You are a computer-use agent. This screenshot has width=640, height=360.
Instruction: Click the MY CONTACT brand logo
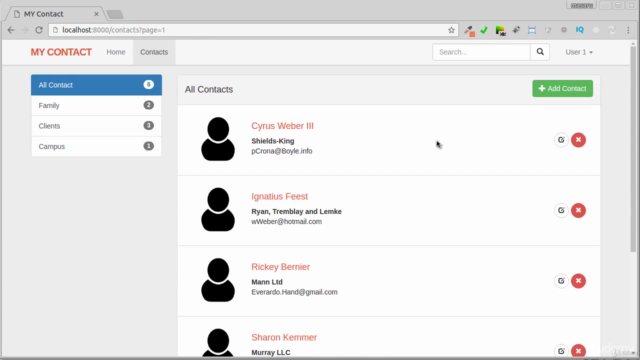pos(61,52)
